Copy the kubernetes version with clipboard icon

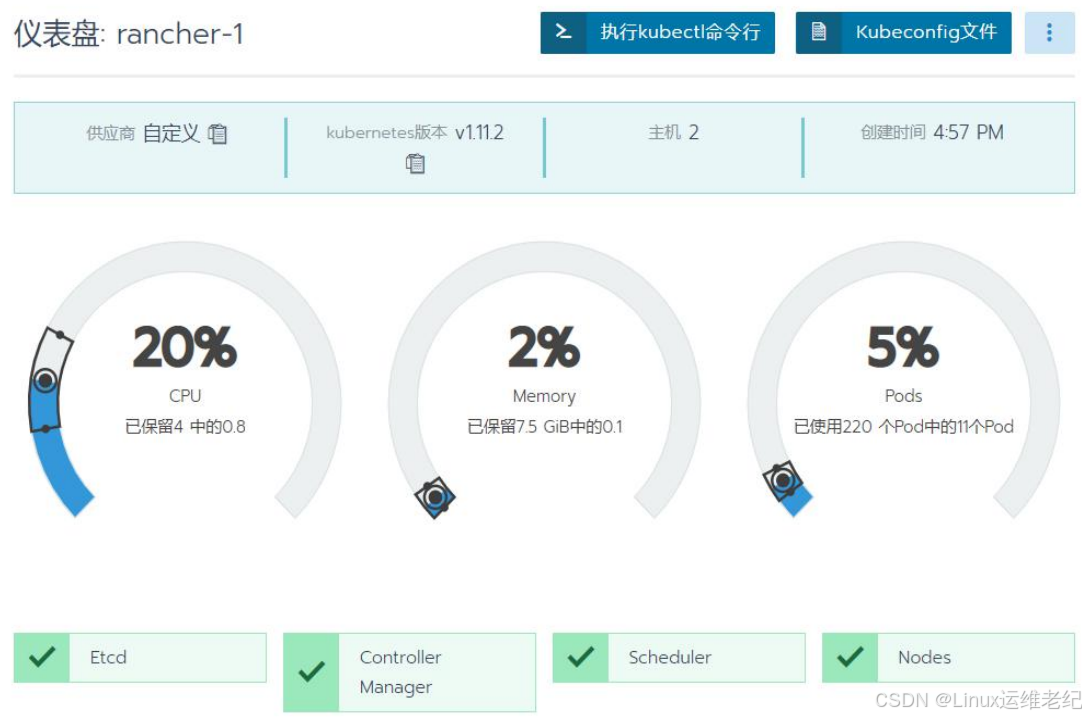coord(415,163)
